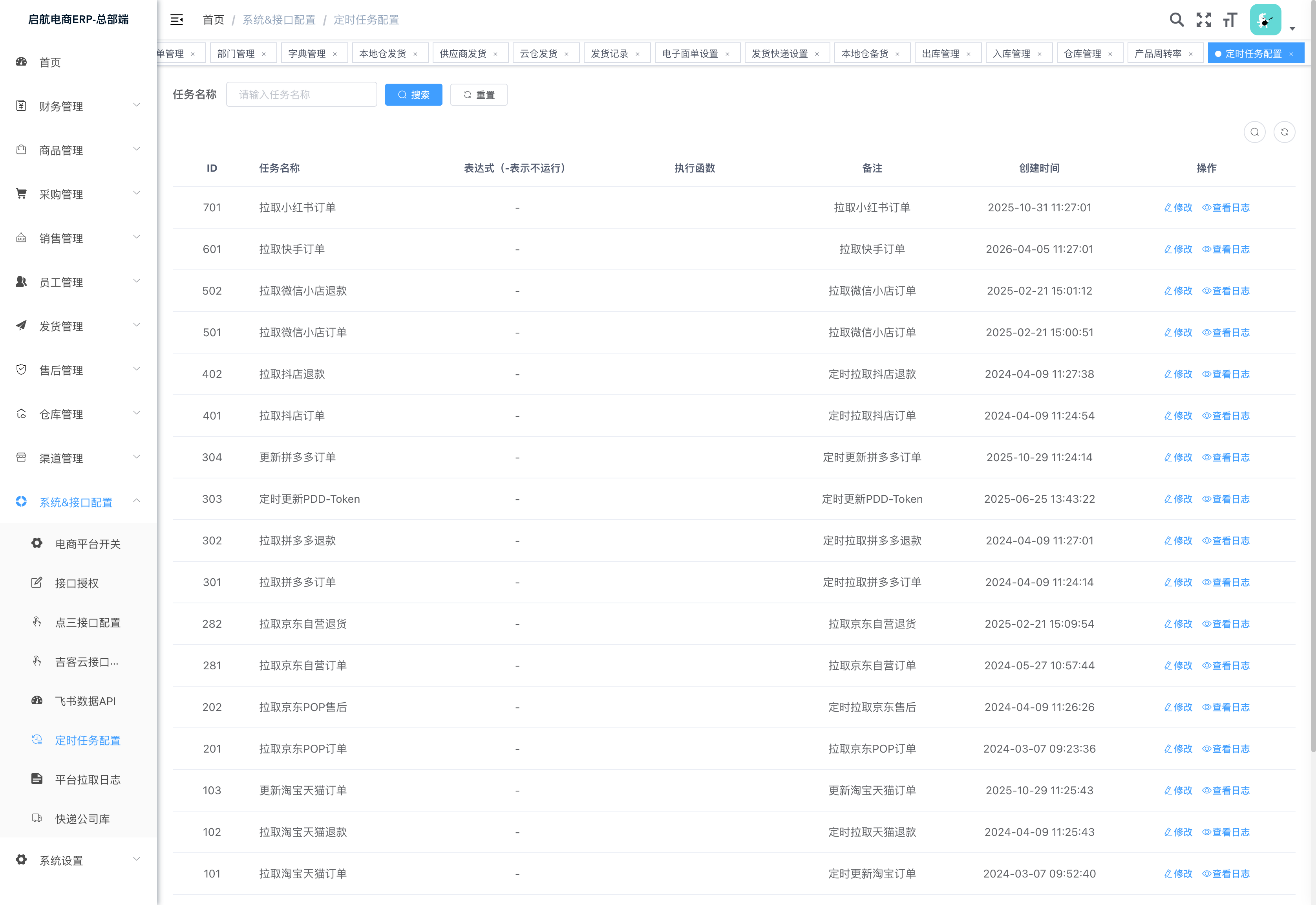View log for 更新淘宝天猫订单 row
Screen dimensions: 1316x905
click(x=1226, y=790)
